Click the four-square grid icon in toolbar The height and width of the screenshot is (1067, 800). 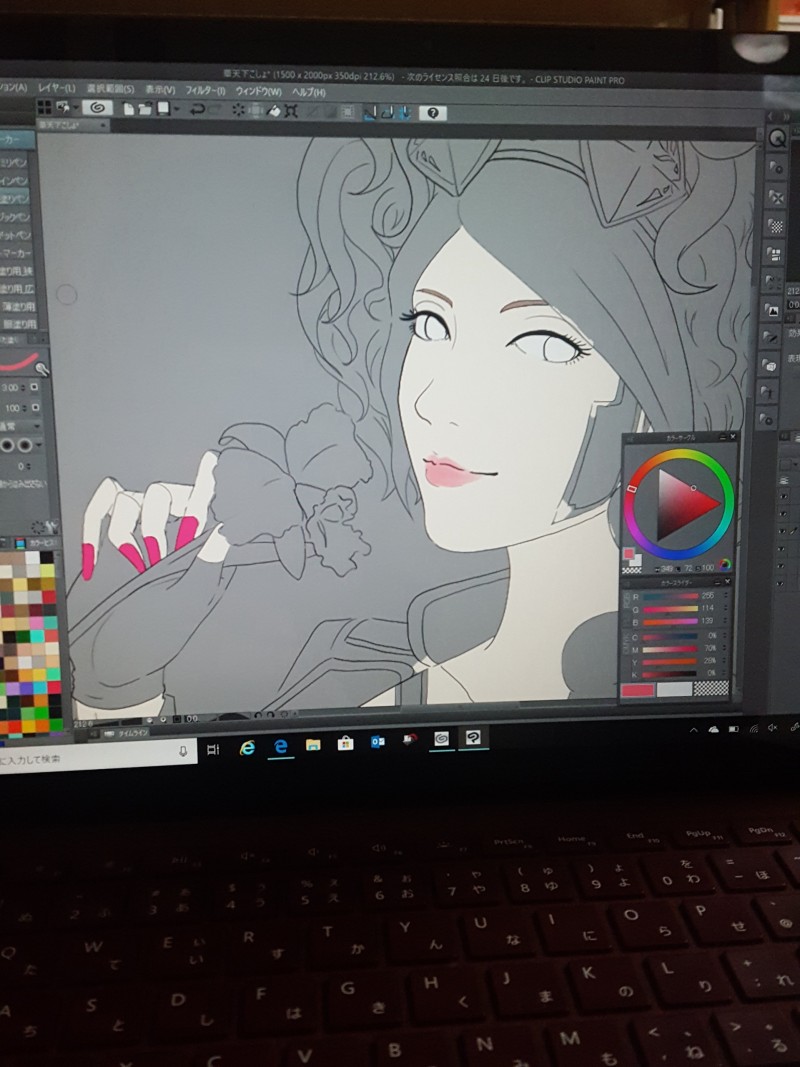tap(44, 106)
